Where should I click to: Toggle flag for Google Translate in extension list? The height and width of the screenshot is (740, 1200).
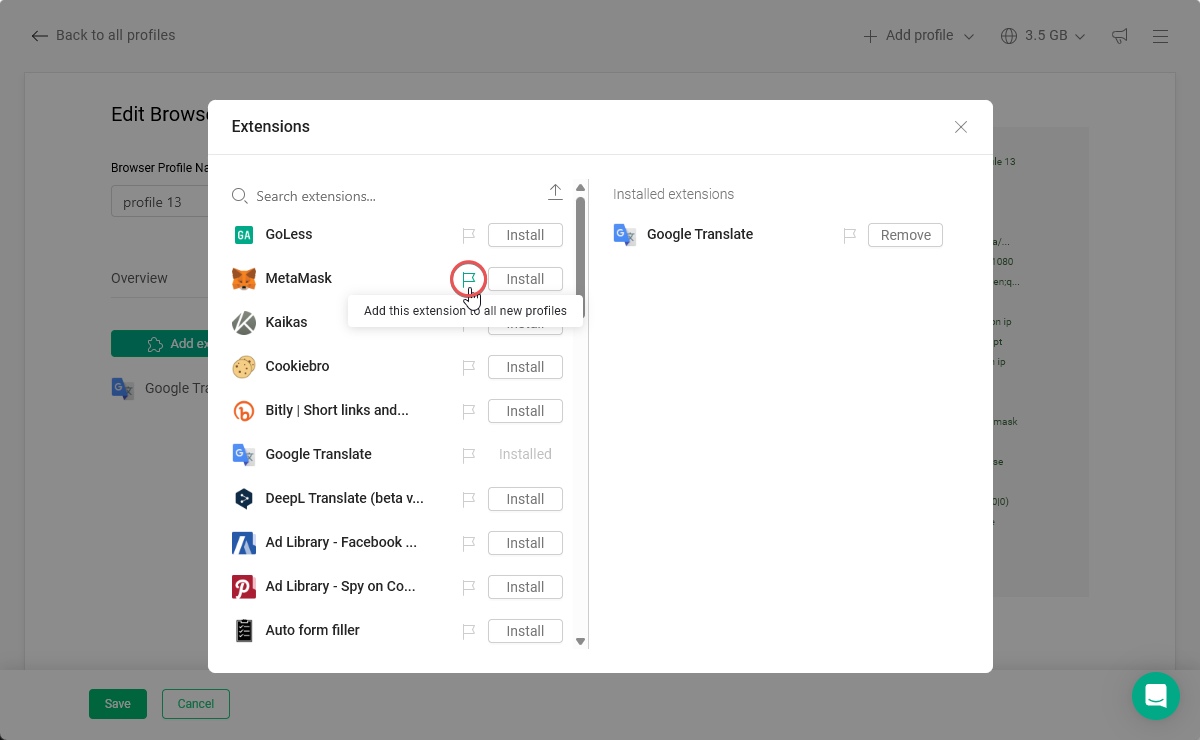tap(468, 455)
